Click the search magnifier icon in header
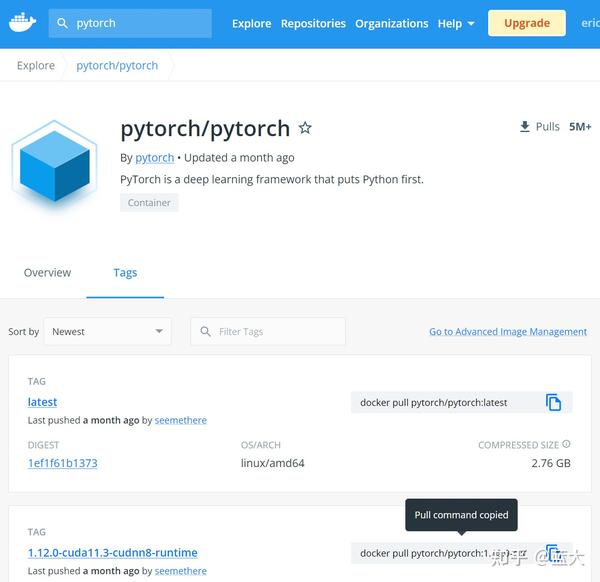The height and width of the screenshot is (582, 600). [62, 23]
